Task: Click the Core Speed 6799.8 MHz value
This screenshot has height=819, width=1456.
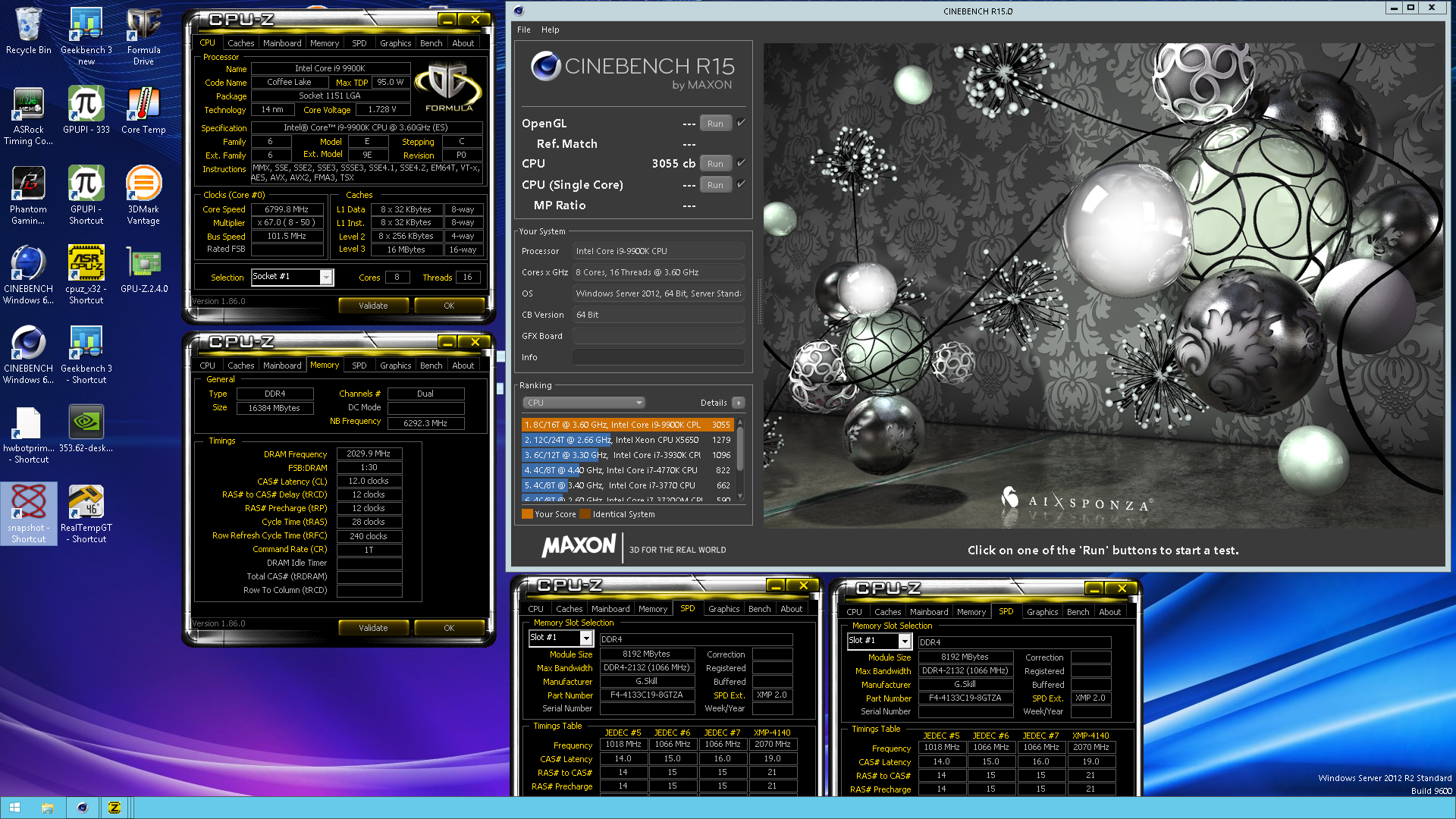Action: (x=287, y=209)
